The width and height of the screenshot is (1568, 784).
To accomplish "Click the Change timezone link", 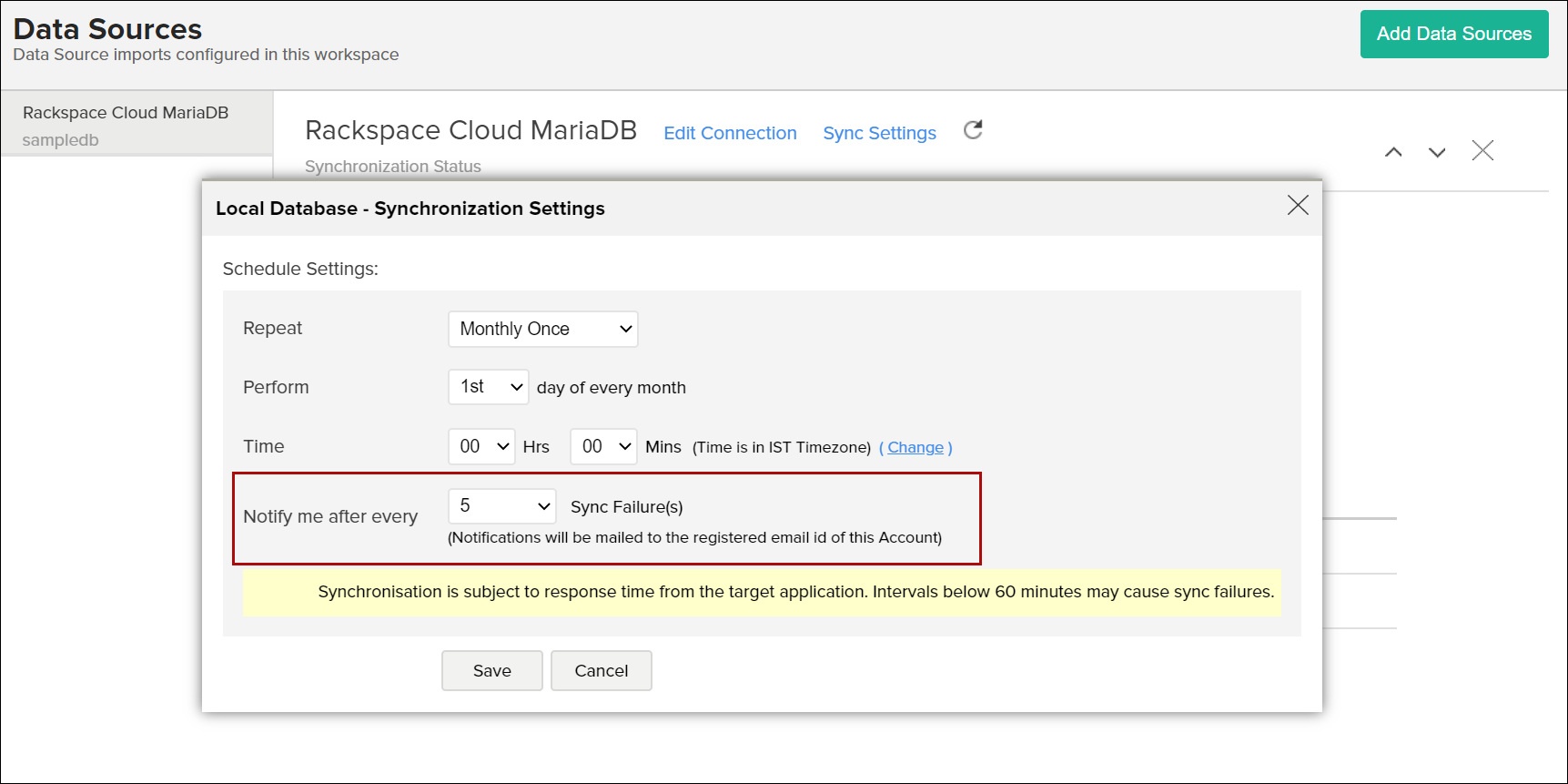I will (x=916, y=447).
